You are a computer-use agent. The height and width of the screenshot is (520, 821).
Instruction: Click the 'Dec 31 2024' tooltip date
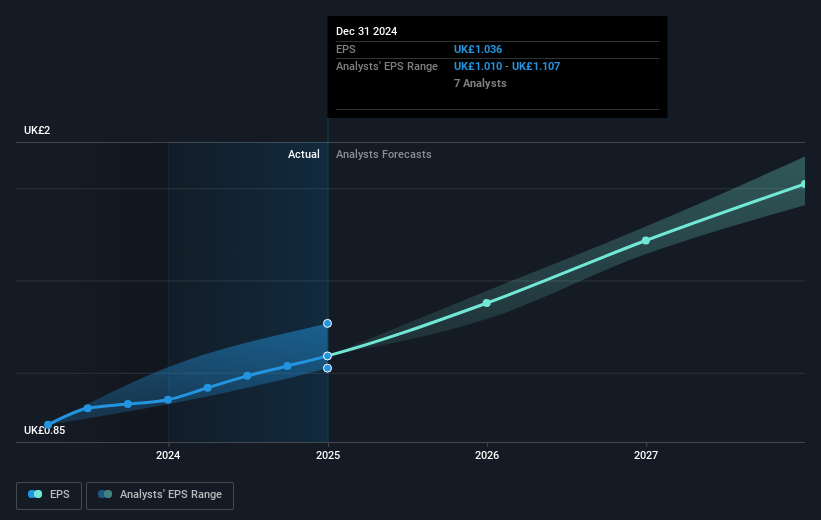pos(367,31)
